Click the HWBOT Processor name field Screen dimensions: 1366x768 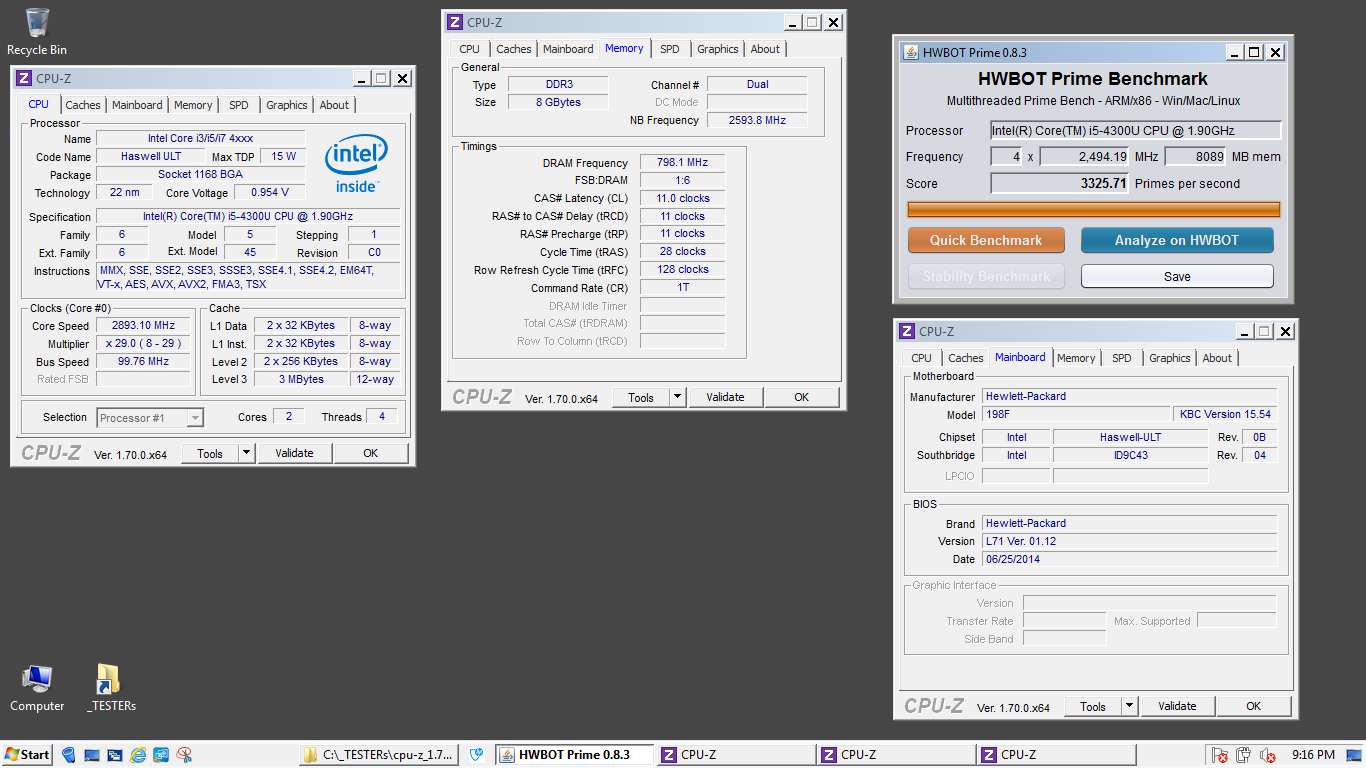(1136, 130)
